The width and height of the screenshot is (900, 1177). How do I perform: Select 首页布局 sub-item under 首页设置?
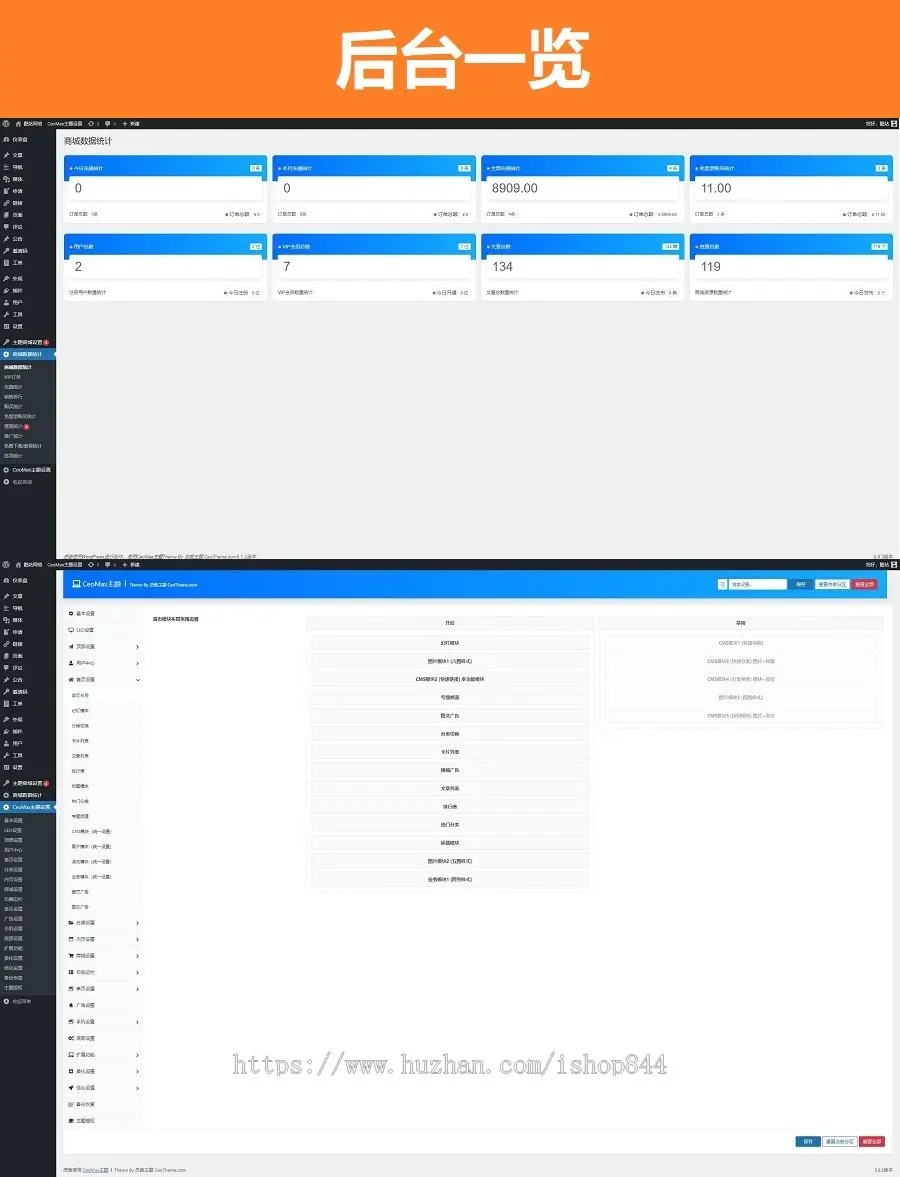pyautogui.click(x=80, y=696)
